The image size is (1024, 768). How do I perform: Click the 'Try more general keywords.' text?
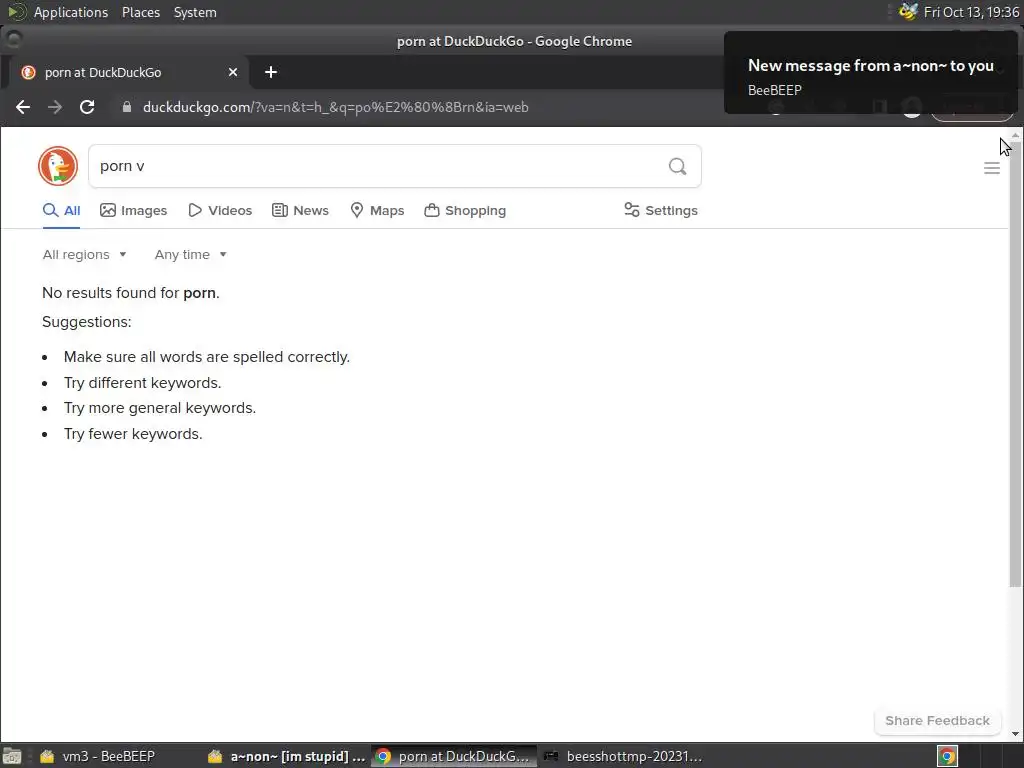pyautogui.click(x=160, y=408)
